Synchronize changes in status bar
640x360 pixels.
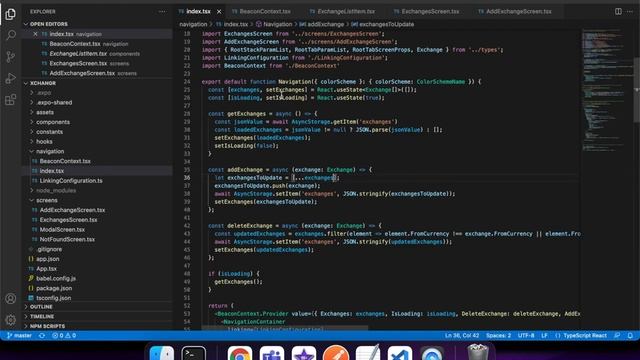[x=42, y=336]
